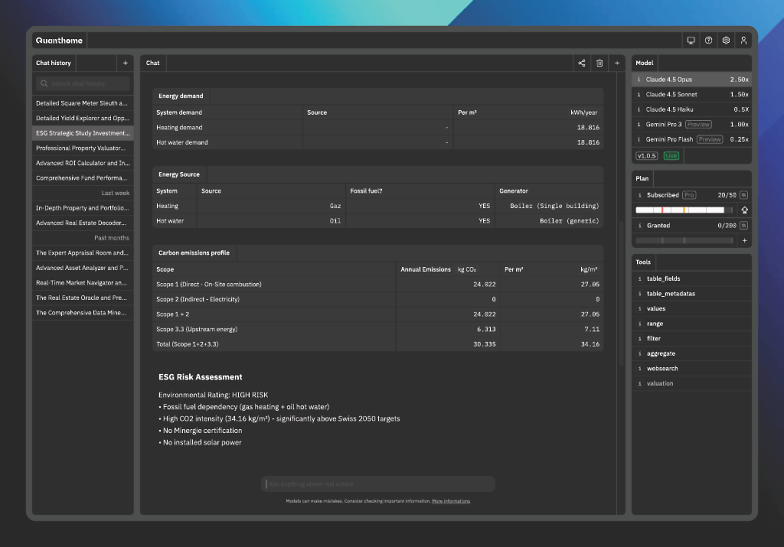Delete chat using the trash icon
Viewport: 784px width, 547px height.
point(600,63)
